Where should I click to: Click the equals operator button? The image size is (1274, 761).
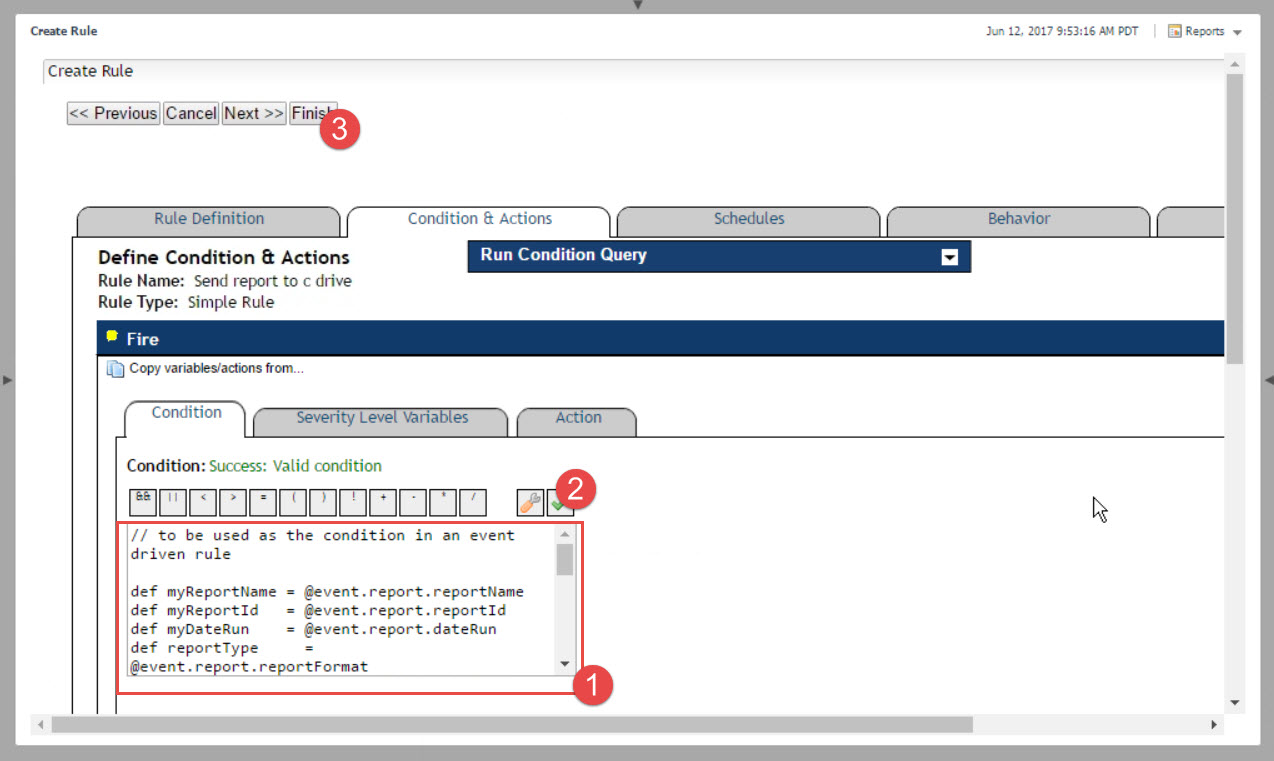tap(263, 501)
